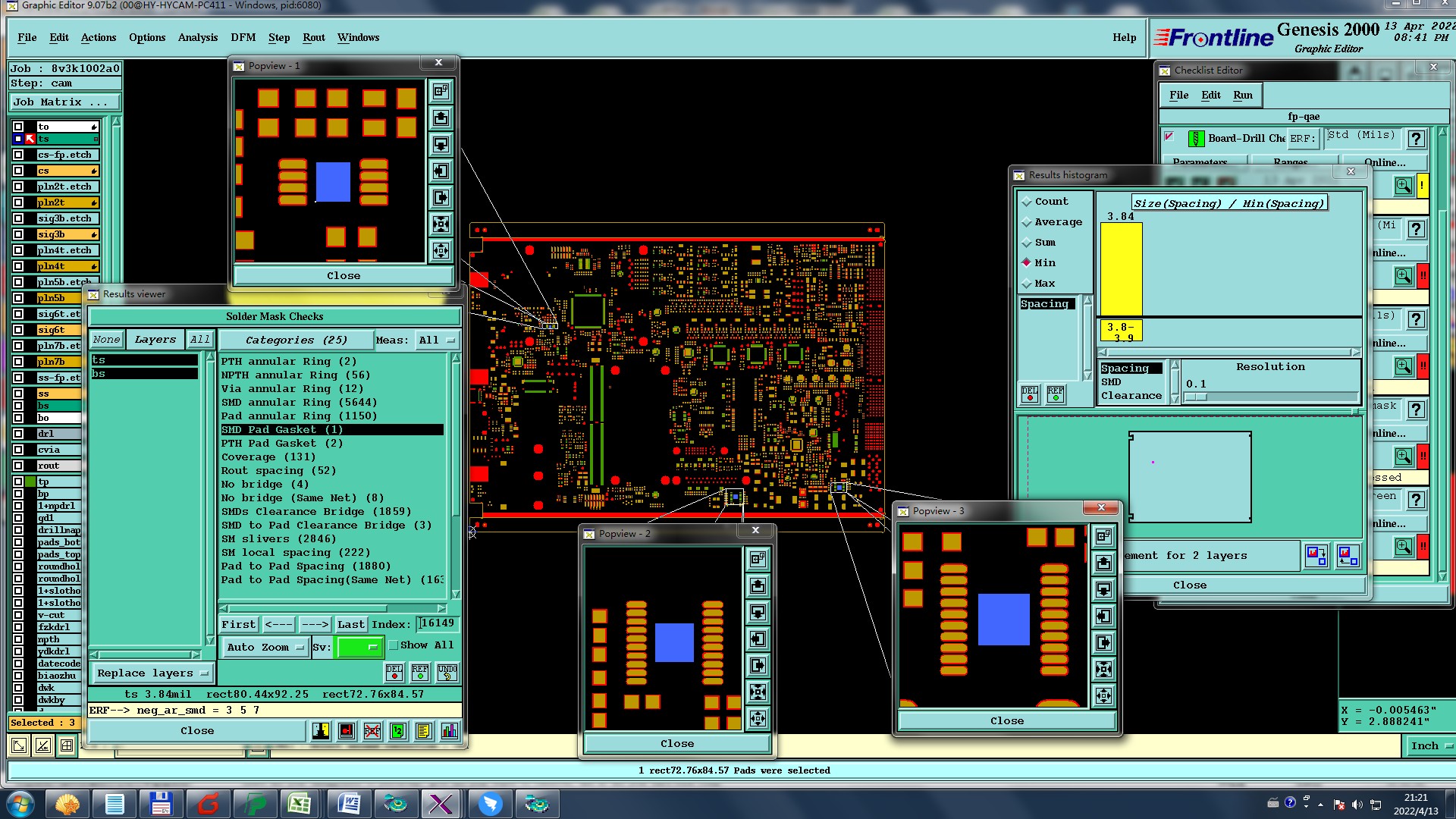Click the DEL icon in Results viewer
The width and height of the screenshot is (1456, 819).
(394, 673)
